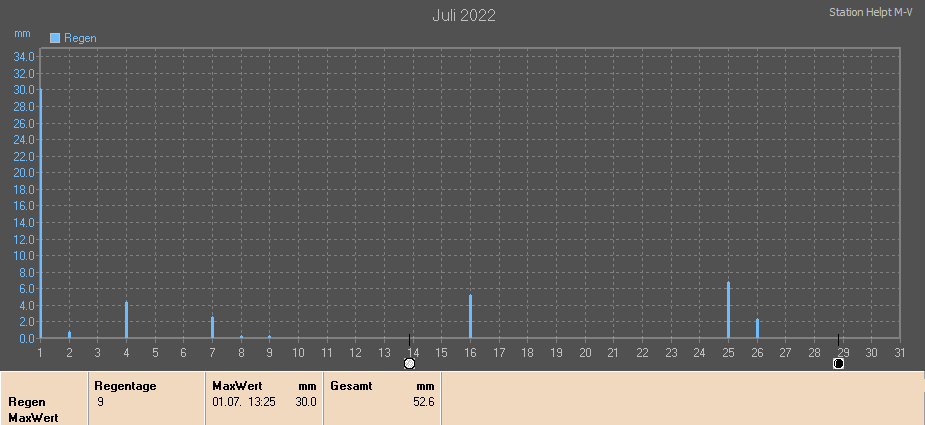
Task: Click the Regentage column header
Action: click(x=125, y=386)
